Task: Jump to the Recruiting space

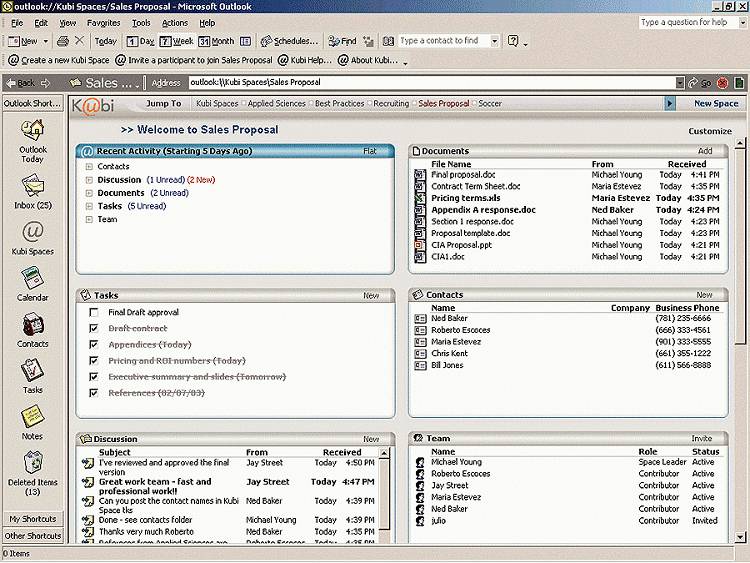Action: point(391,103)
